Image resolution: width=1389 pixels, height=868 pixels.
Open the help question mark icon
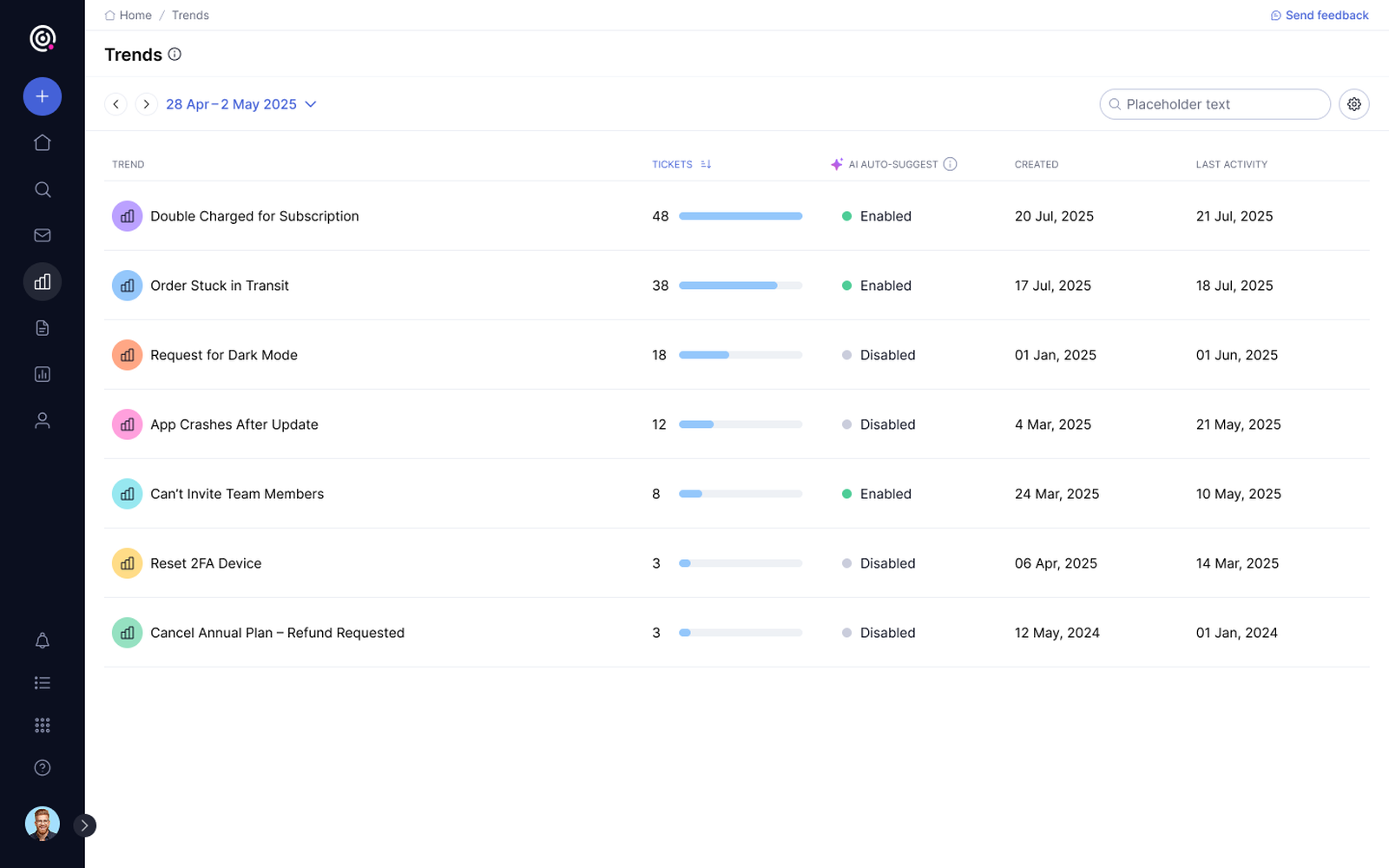[42, 767]
